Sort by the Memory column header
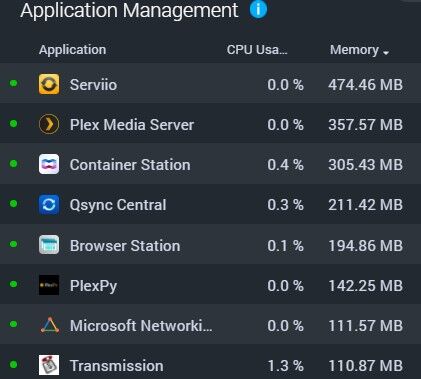 click(354, 50)
